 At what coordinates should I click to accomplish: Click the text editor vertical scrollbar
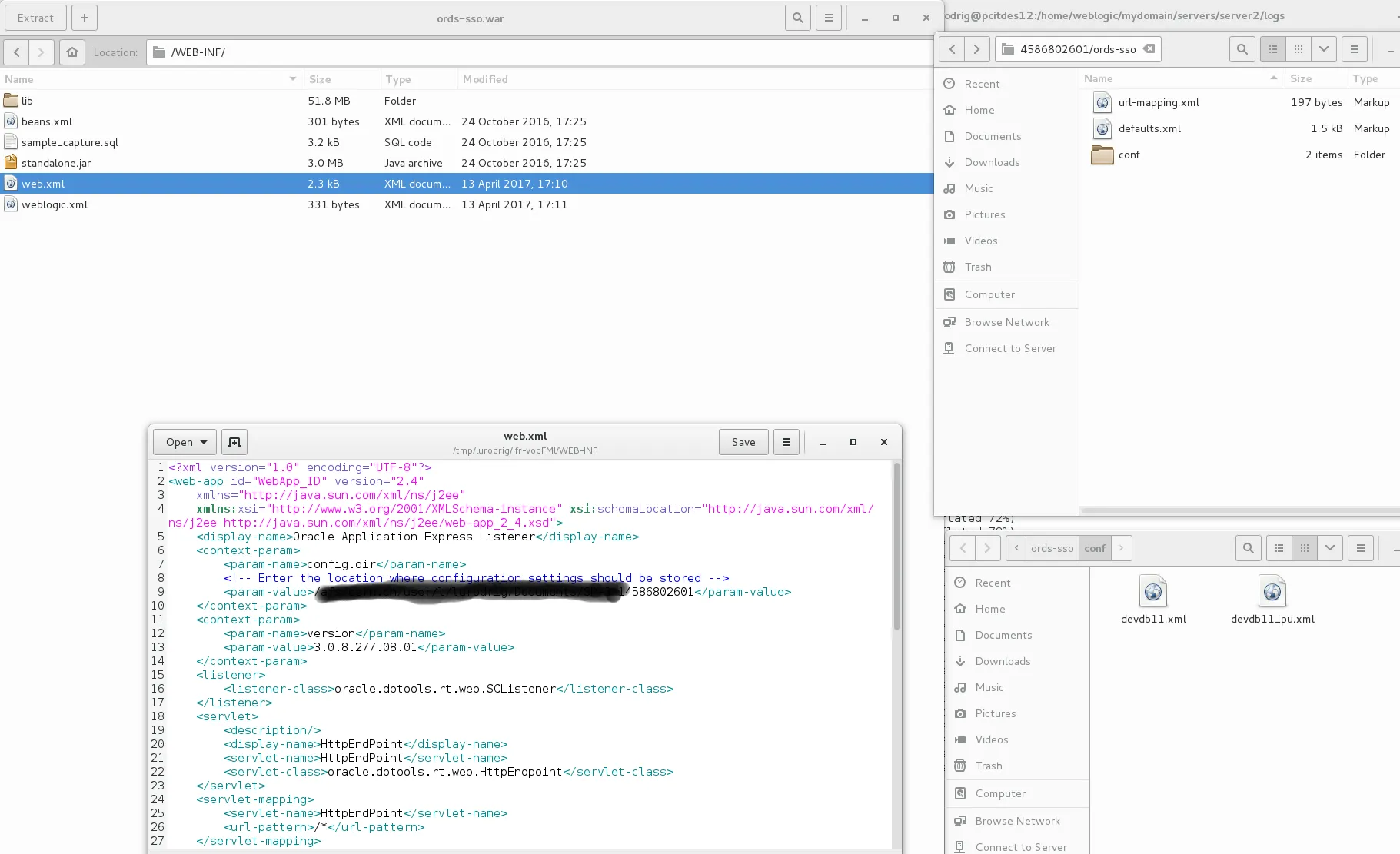(x=896, y=546)
